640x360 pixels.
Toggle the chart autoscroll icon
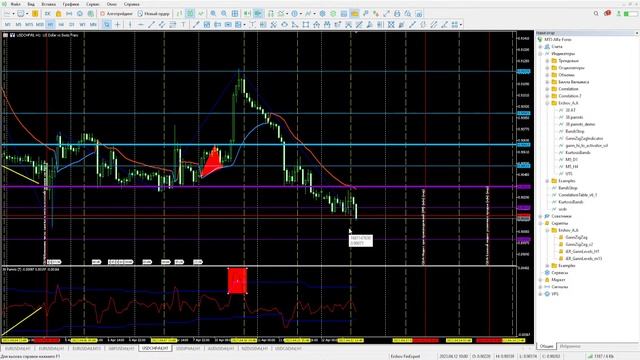(247, 13)
